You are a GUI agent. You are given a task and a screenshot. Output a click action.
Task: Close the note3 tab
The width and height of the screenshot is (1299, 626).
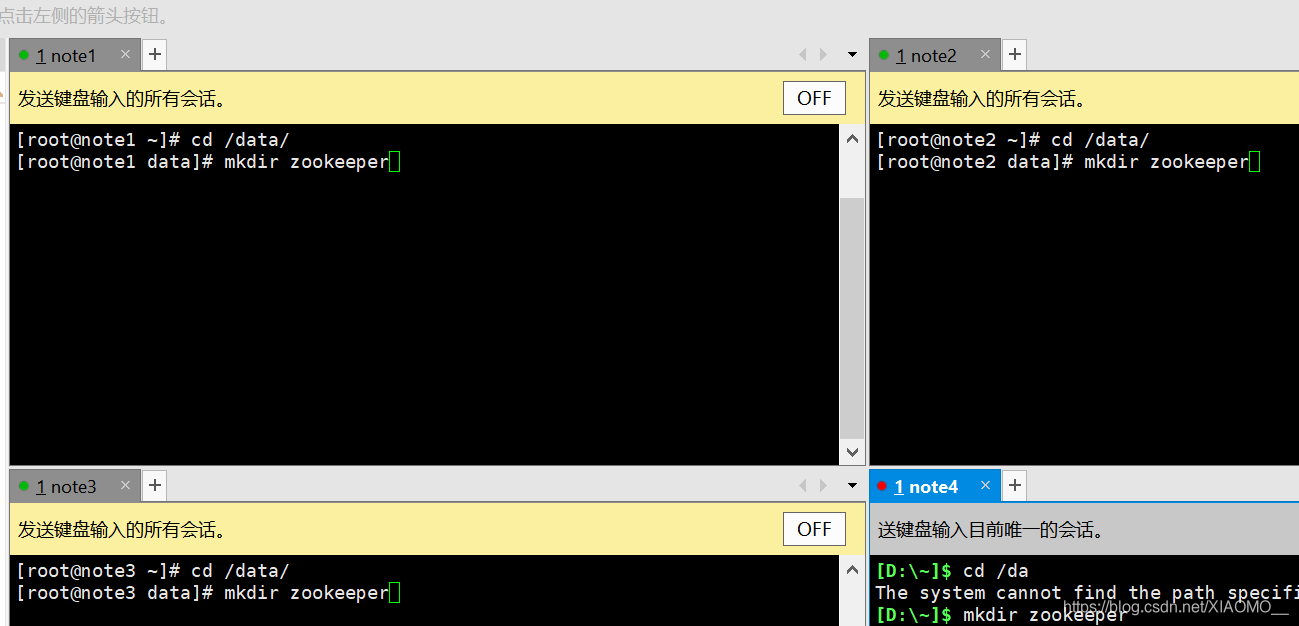(x=125, y=486)
